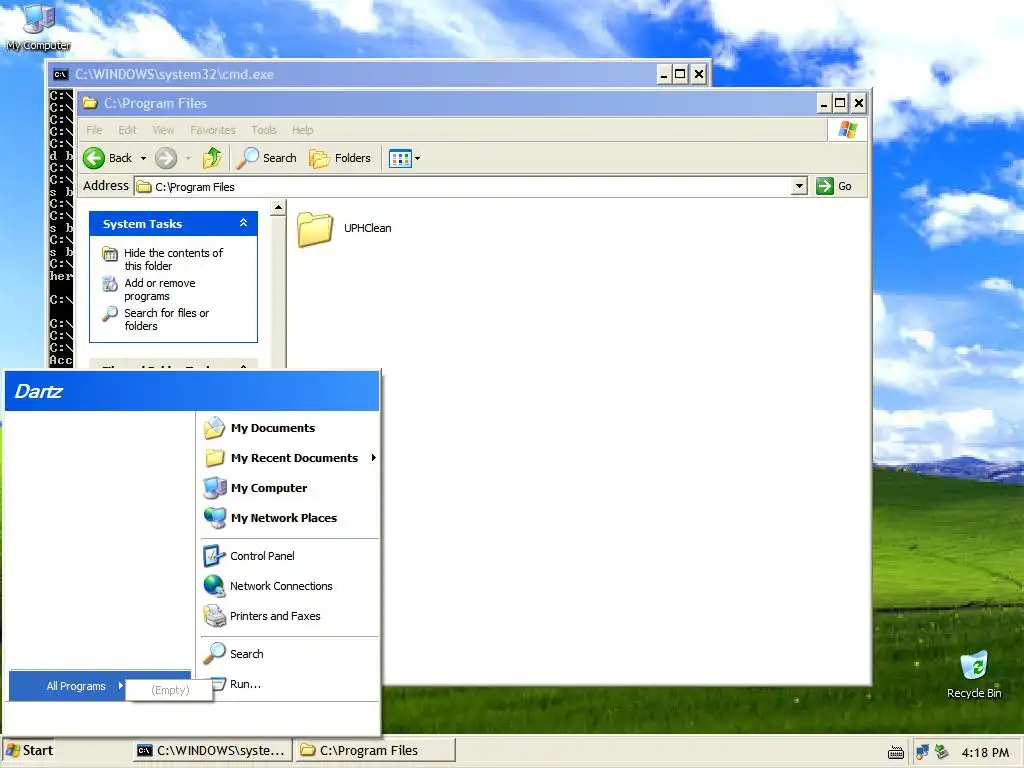Viewport: 1024px width, 768px height.
Task: Click the Address bar path field
Action: pos(462,187)
